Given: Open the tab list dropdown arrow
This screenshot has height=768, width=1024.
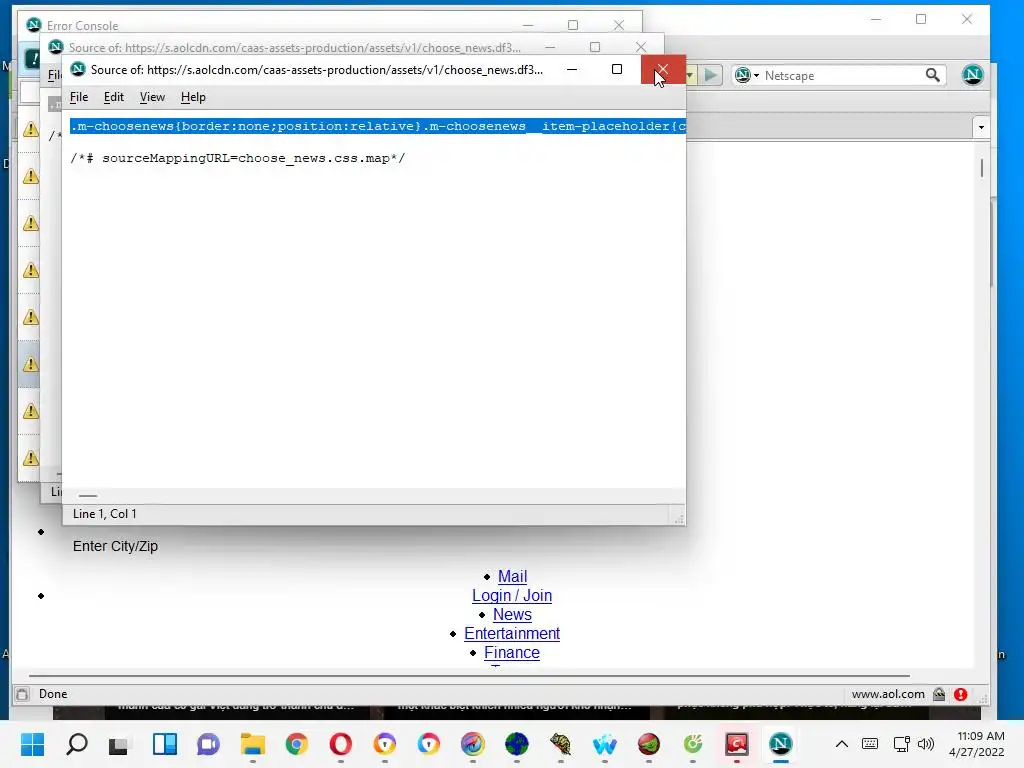Looking at the screenshot, I should (x=981, y=127).
